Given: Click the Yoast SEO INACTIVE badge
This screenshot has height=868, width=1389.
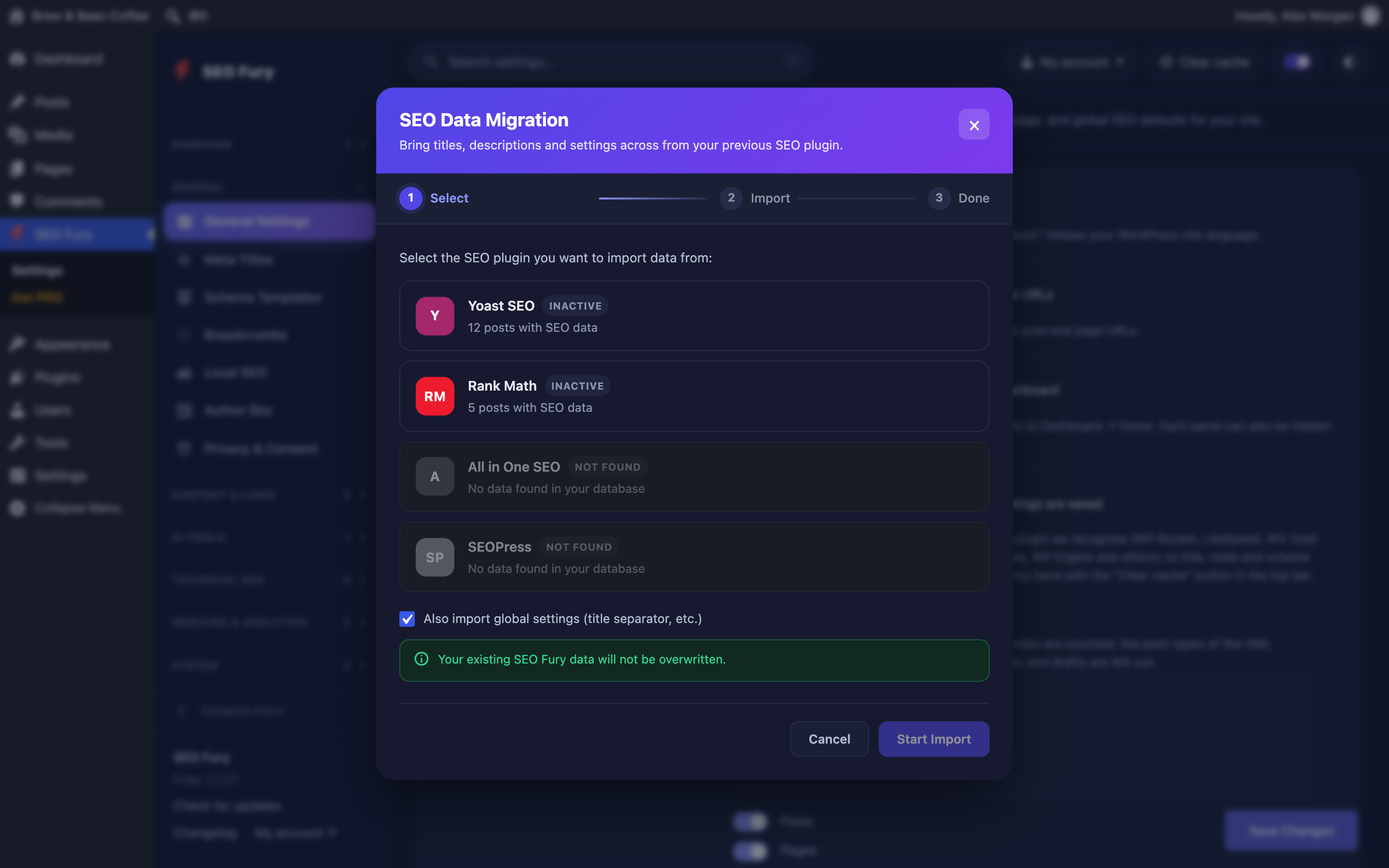Looking at the screenshot, I should click(x=575, y=306).
